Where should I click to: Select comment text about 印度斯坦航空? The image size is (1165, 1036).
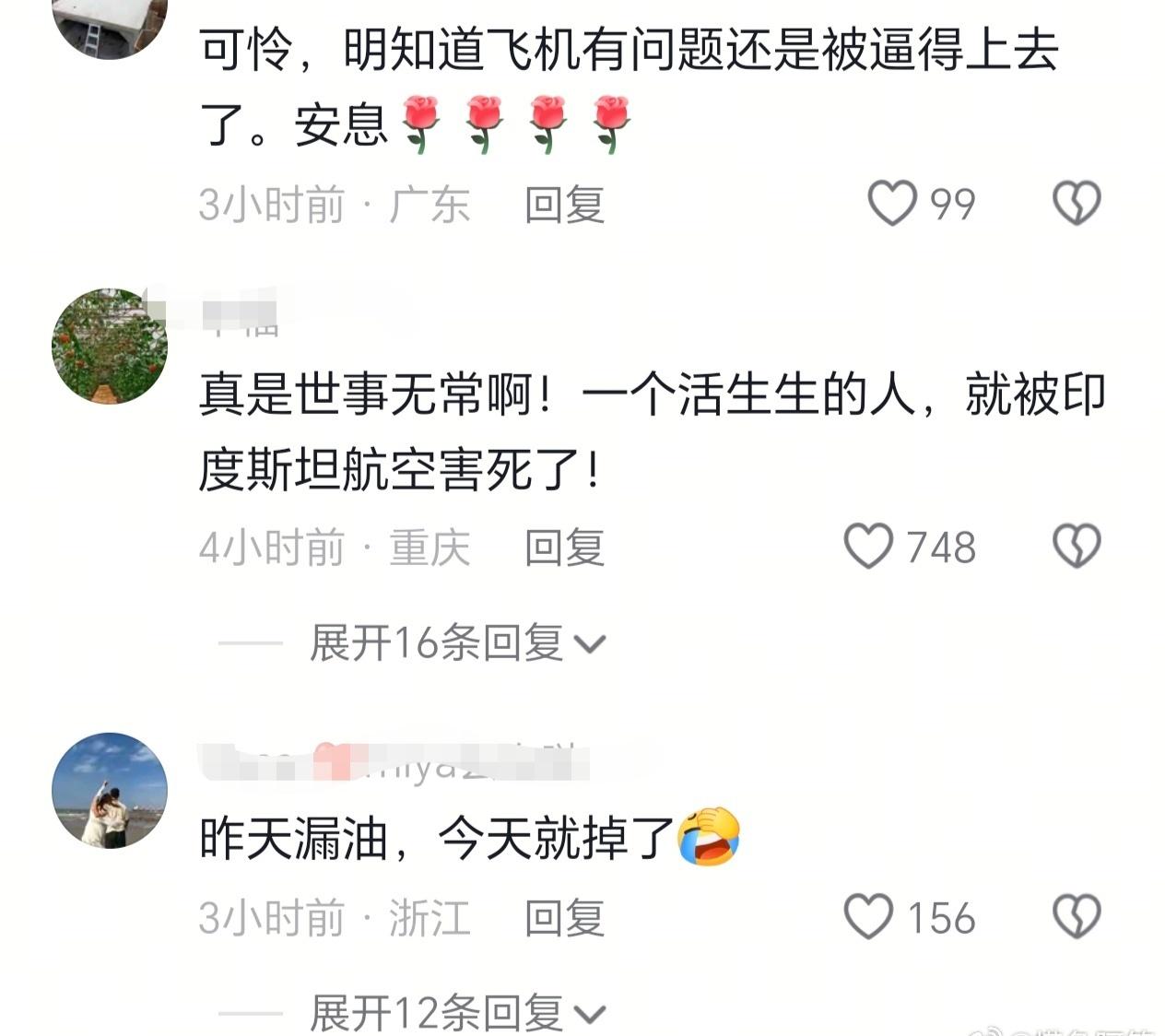[652, 432]
